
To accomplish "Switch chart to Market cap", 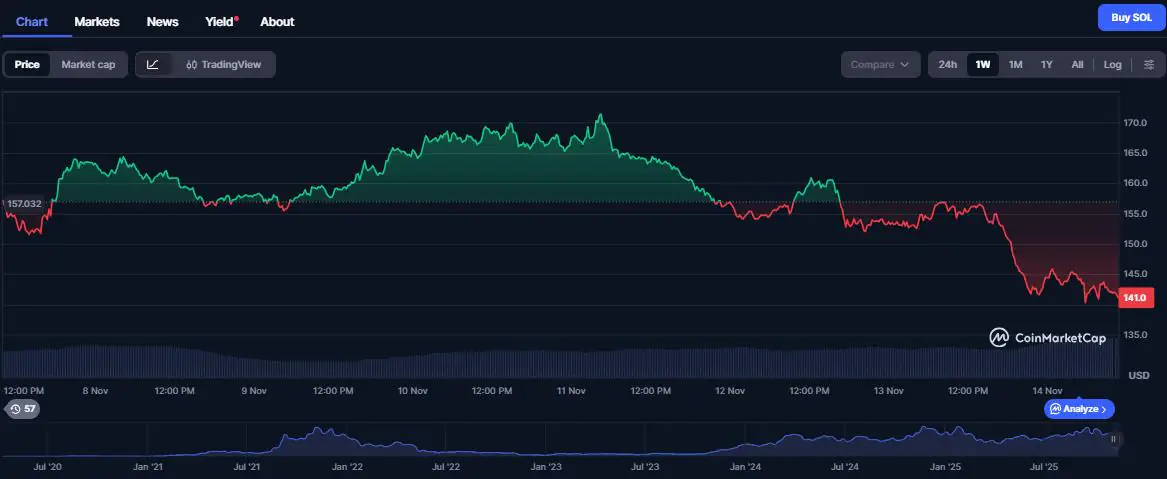I will click(88, 65).
